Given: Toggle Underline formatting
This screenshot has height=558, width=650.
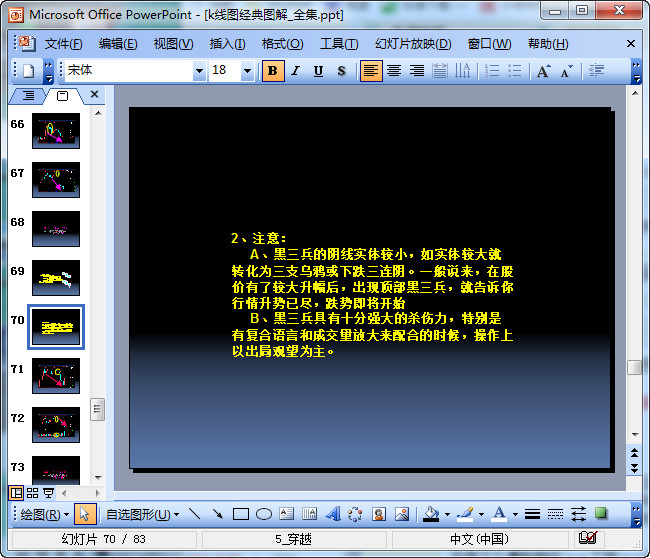Looking at the screenshot, I should click(x=318, y=71).
